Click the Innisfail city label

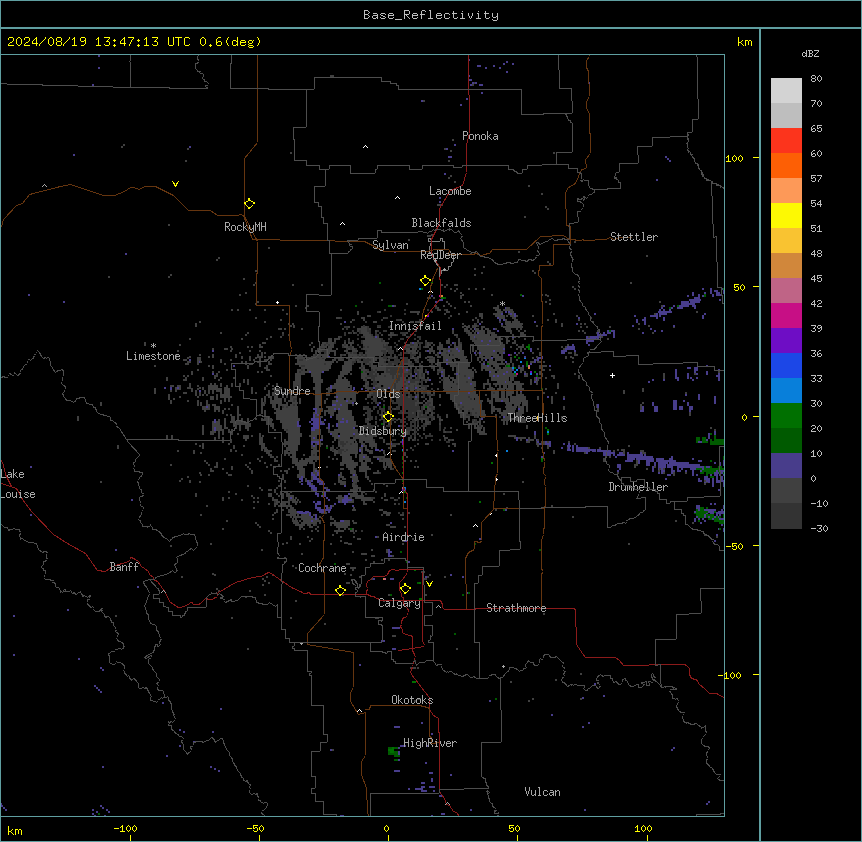click(x=415, y=326)
